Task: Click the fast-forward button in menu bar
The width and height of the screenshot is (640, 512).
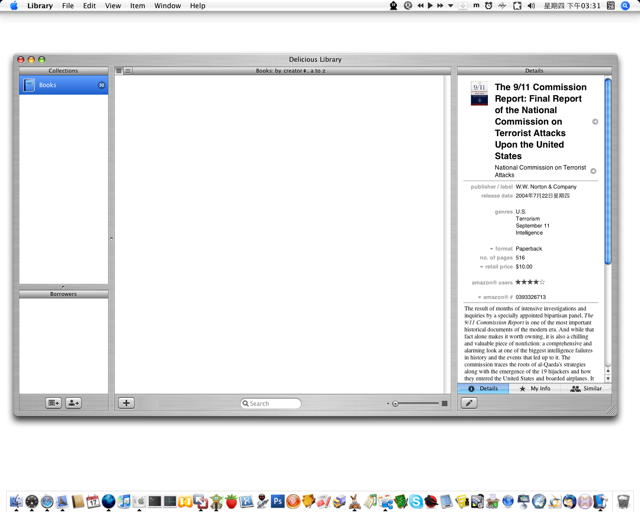Action: click(440, 6)
